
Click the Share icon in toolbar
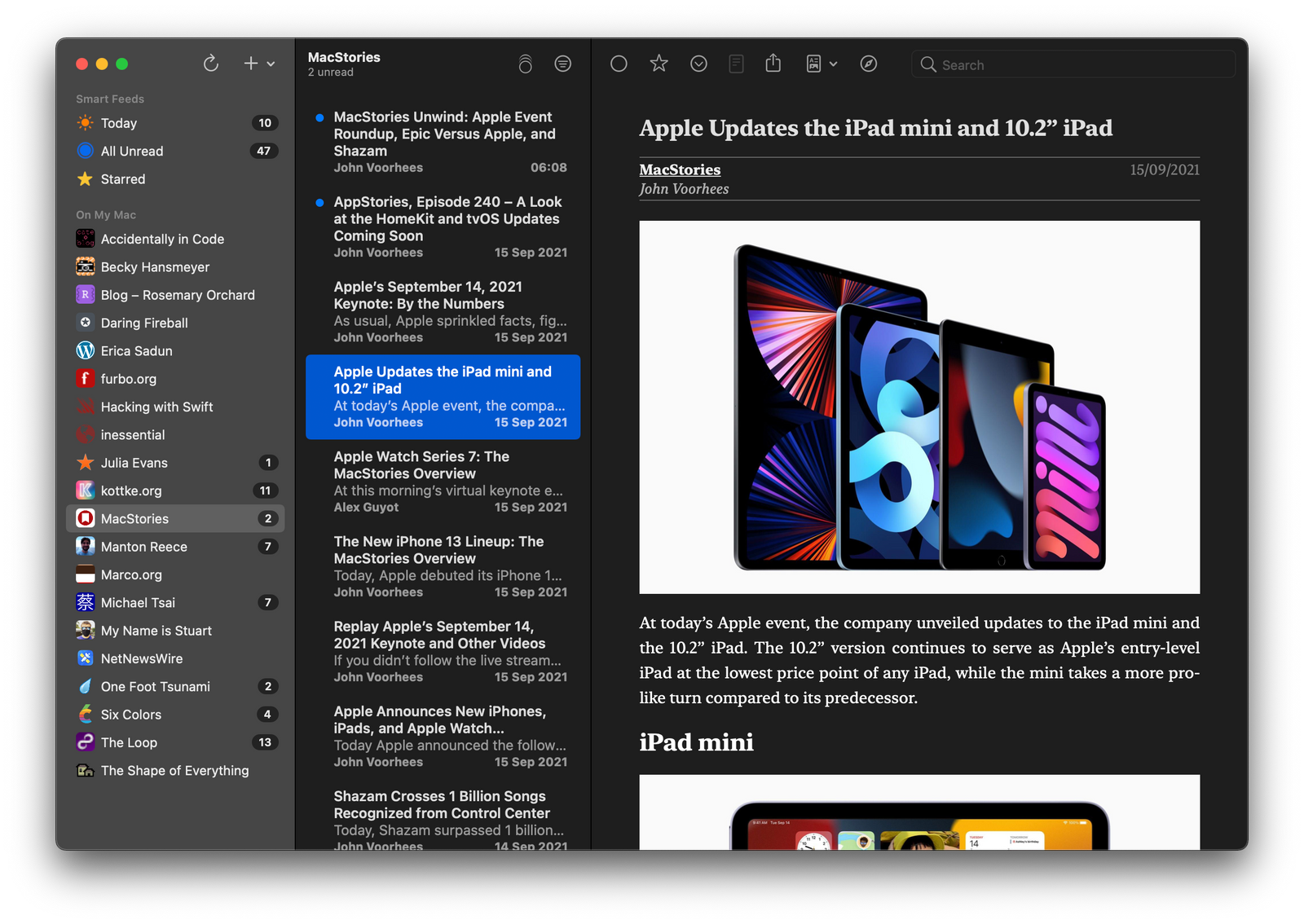(773, 64)
